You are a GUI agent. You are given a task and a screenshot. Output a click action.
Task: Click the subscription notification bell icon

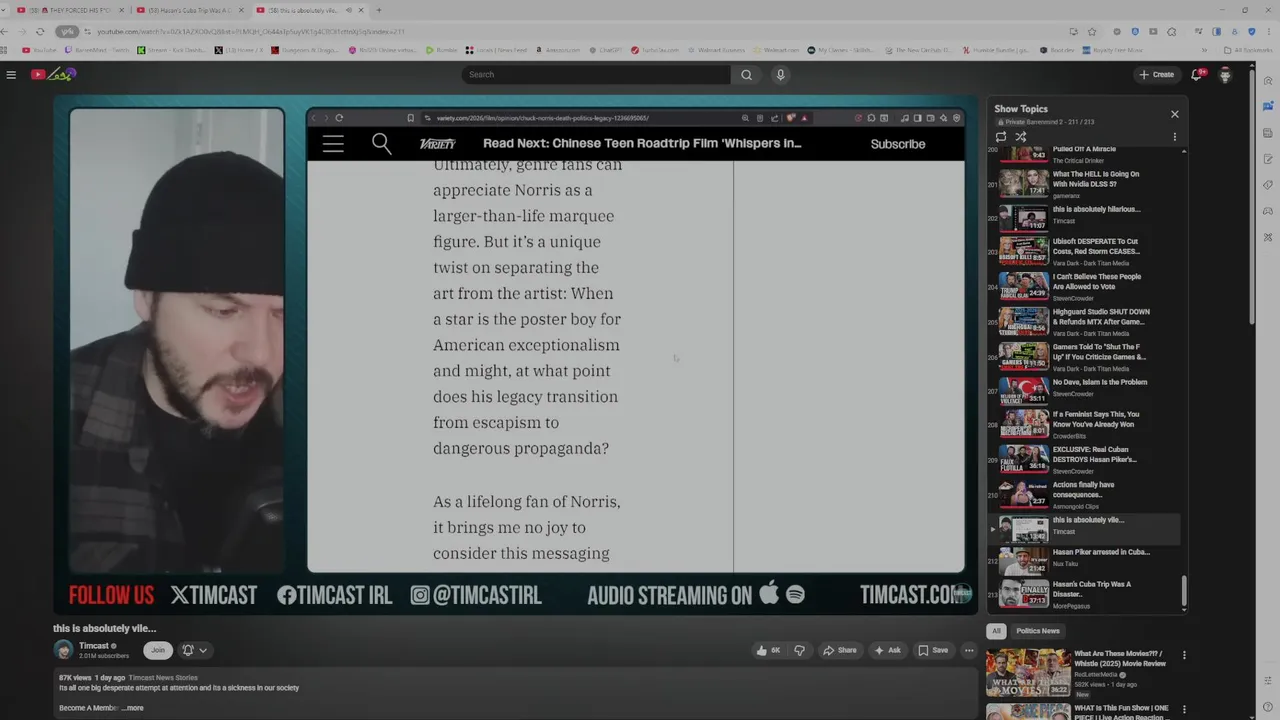[x=187, y=650]
